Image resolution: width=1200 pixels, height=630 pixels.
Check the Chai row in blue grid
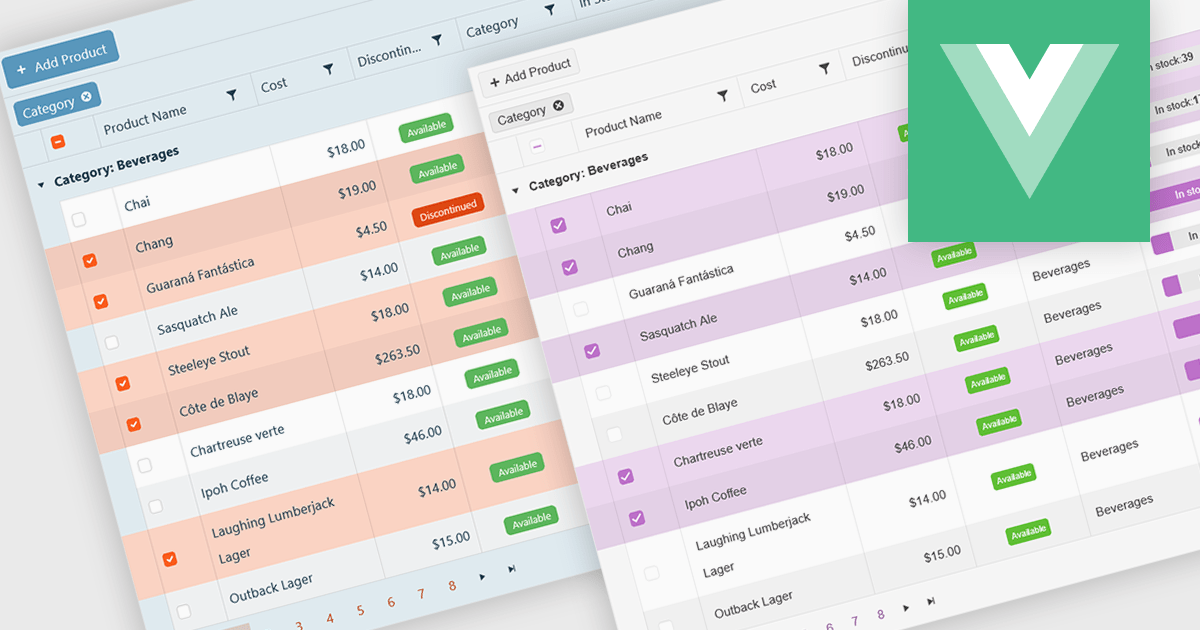pyautogui.click(x=79, y=219)
